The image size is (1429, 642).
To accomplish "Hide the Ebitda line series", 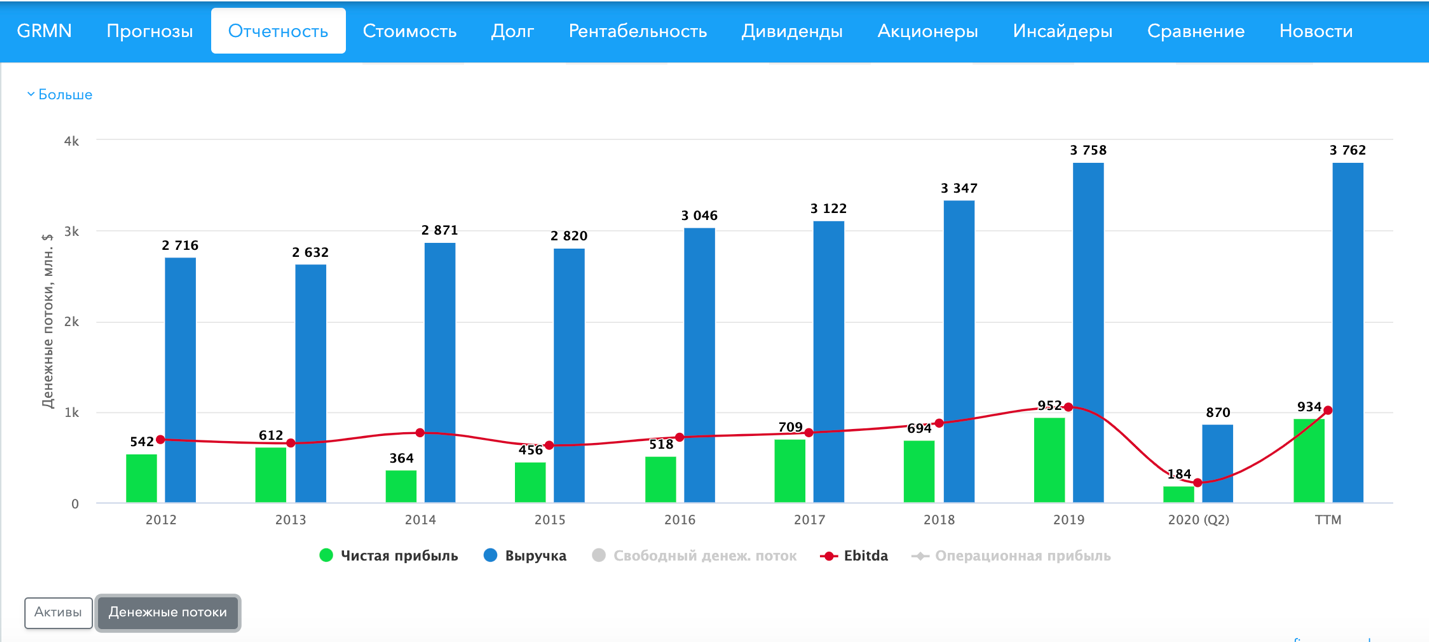I will 854,556.
